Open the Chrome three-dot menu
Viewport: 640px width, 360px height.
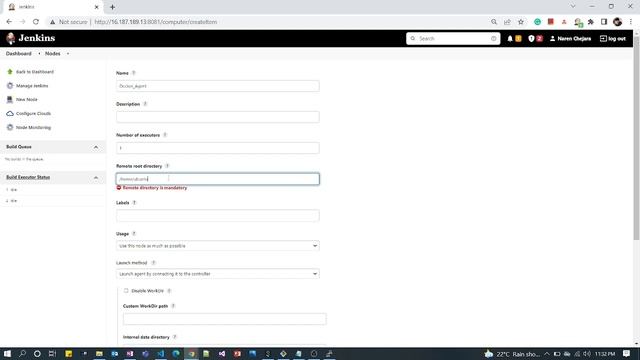[x=631, y=22]
